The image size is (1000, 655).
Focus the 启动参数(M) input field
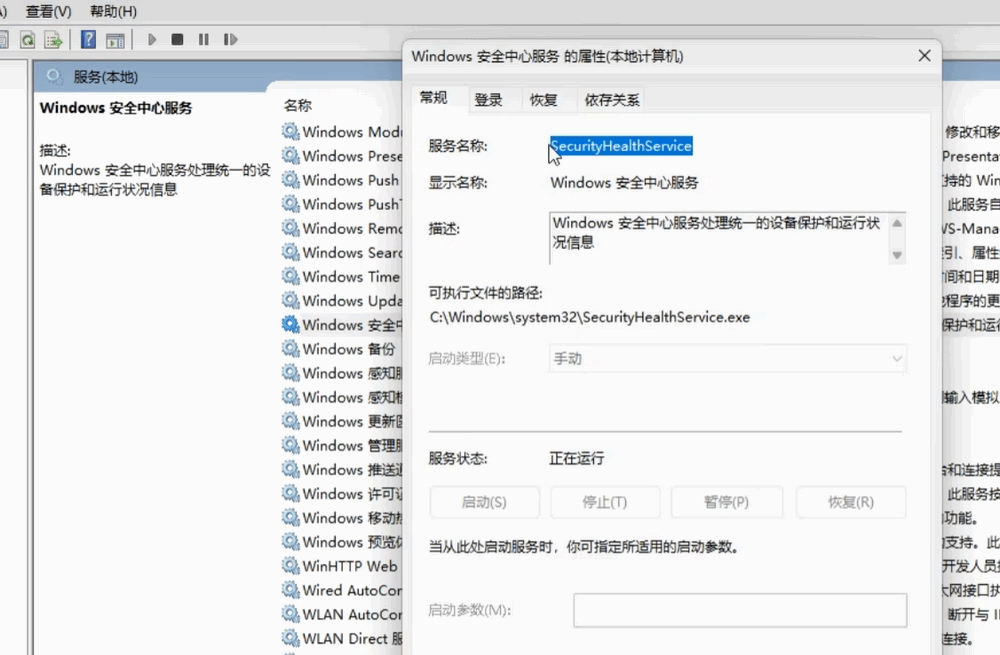(x=740, y=610)
